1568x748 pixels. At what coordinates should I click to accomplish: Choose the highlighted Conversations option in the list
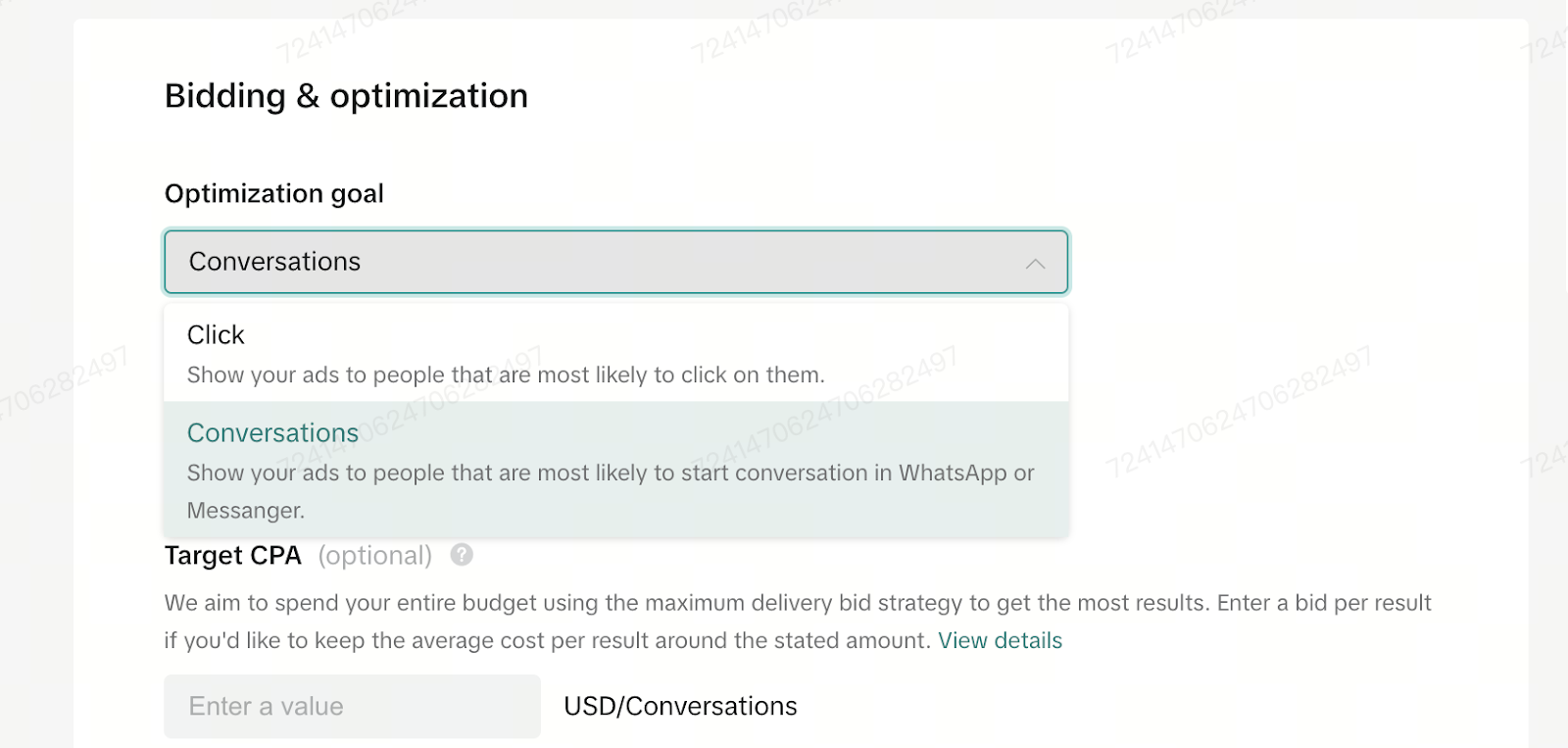pos(616,470)
